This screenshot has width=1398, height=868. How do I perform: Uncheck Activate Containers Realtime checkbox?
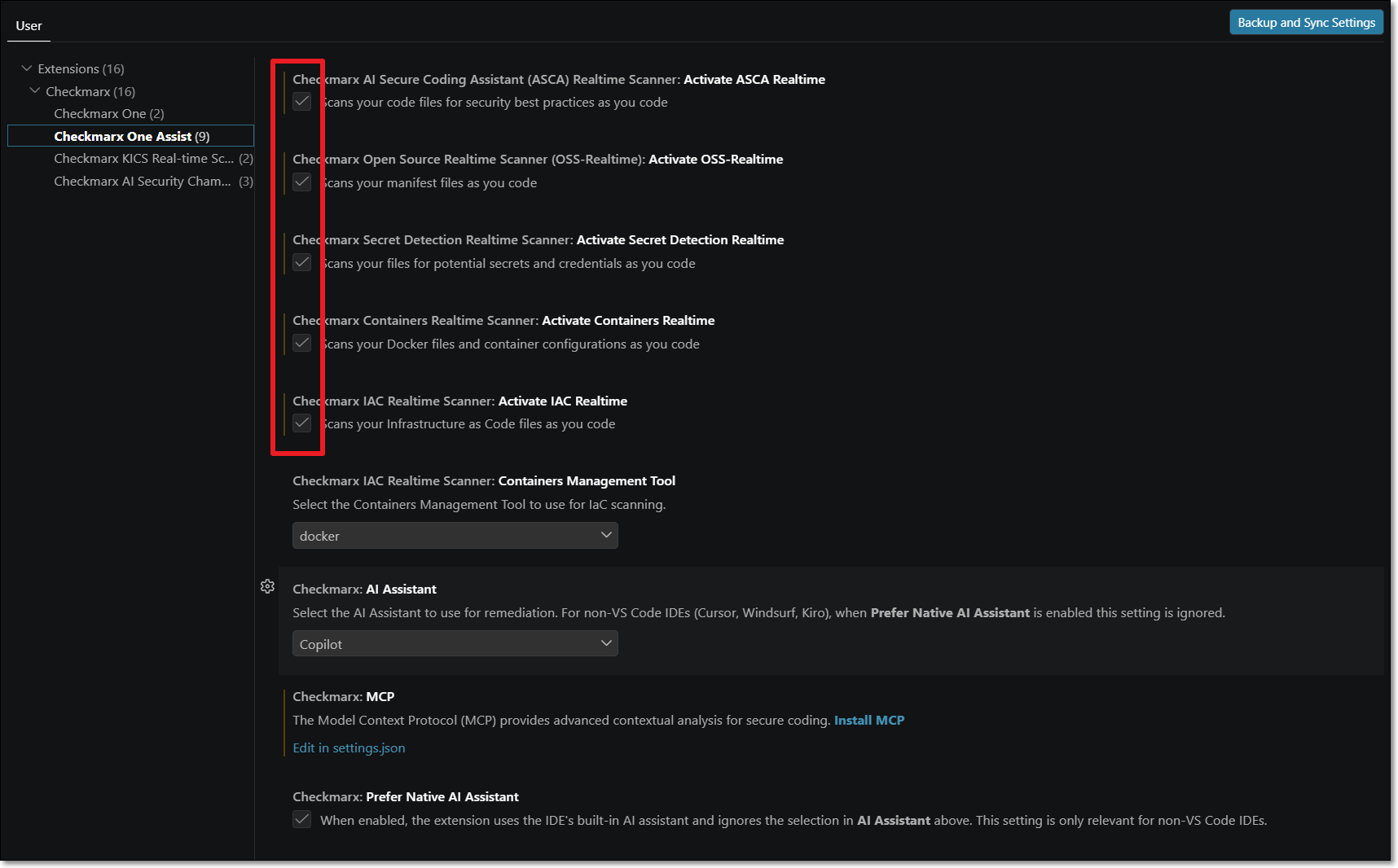[x=302, y=343]
